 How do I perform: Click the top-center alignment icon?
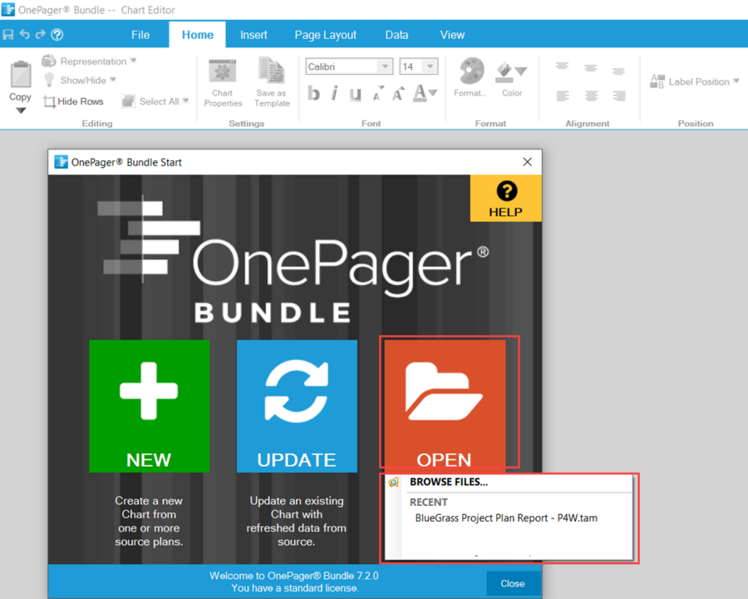click(x=591, y=68)
